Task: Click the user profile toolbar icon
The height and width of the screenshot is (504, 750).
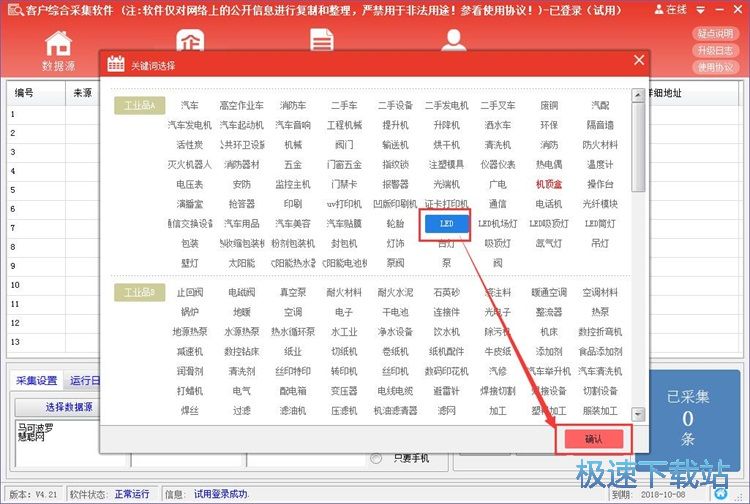Action: [x=453, y=39]
